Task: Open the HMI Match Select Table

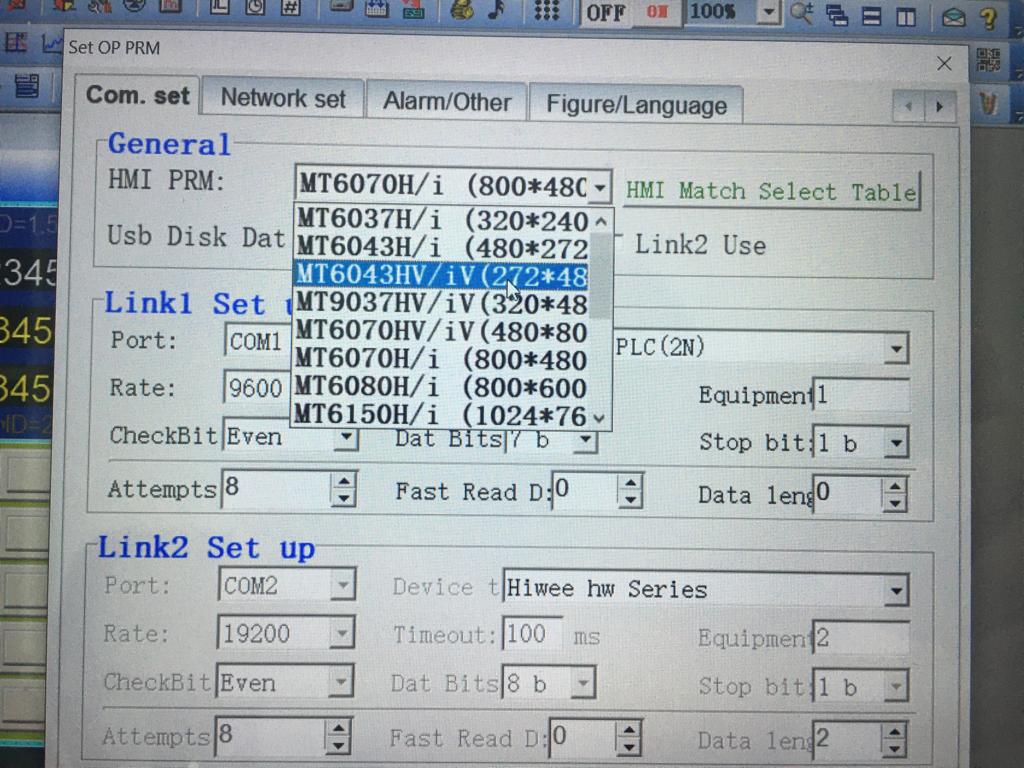Action: click(771, 191)
